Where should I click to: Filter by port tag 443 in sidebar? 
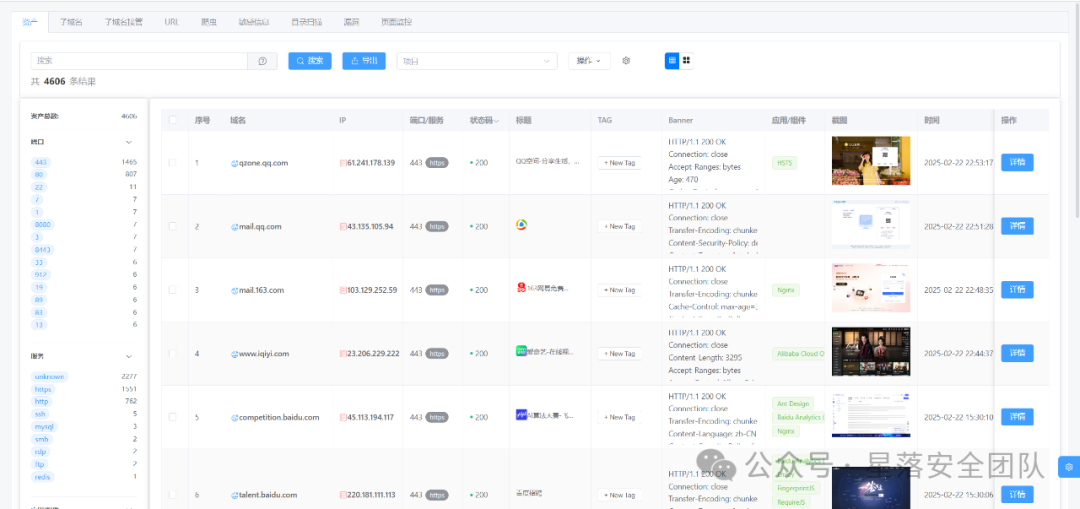point(41,163)
